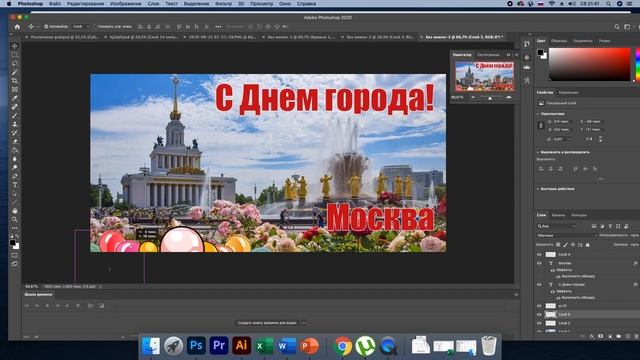Open the Окно menu
Image resolution: width=640 pixels, height=360 pixels.
tap(285, 4)
